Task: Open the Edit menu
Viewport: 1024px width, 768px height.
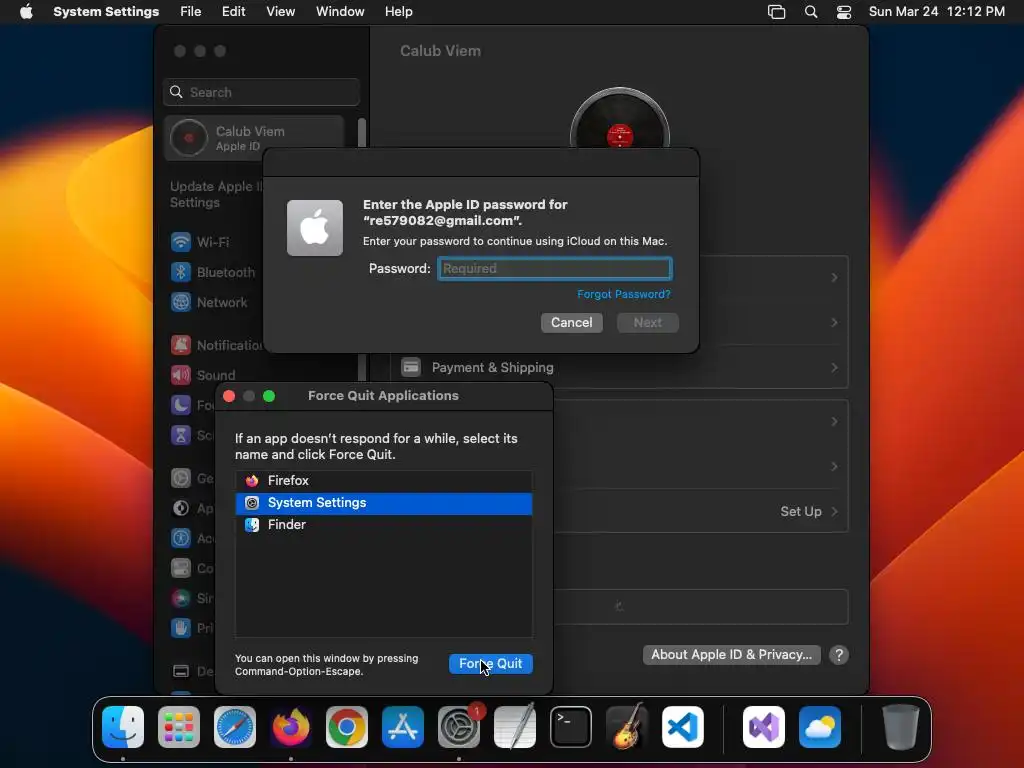Action: tap(233, 12)
